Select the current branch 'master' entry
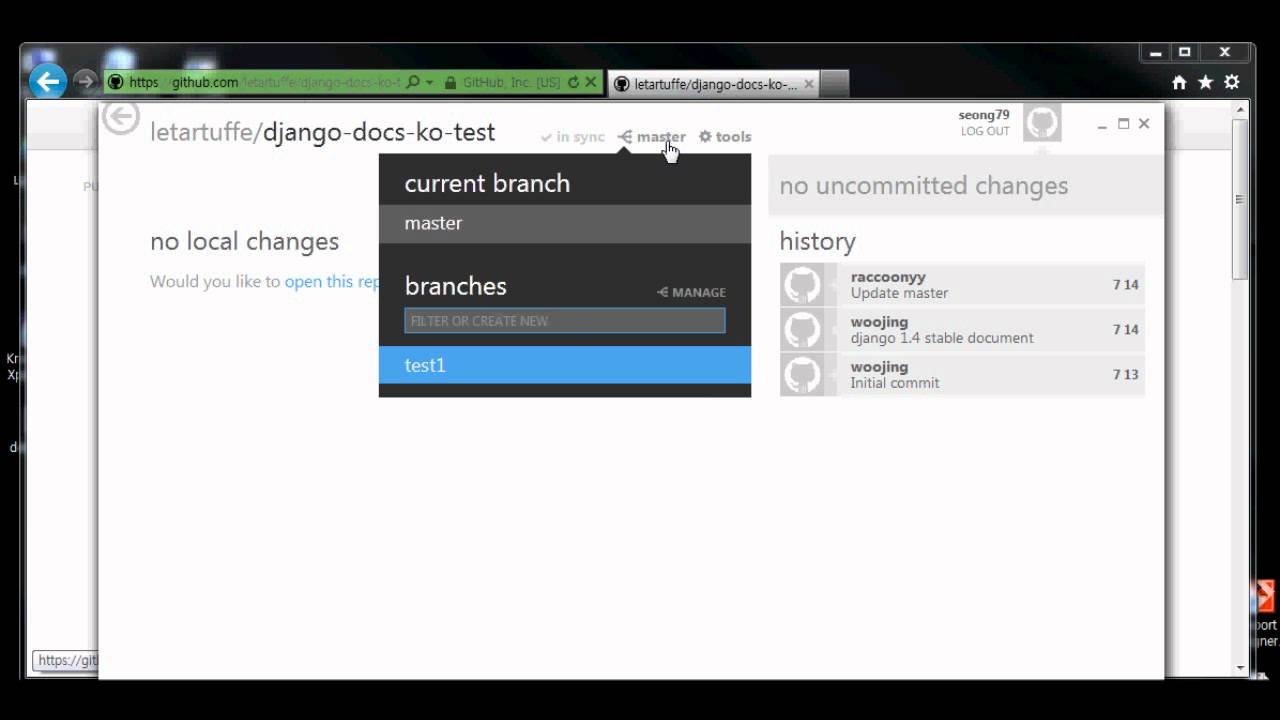Viewport: 1280px width, 720px height. pos(565,223)
